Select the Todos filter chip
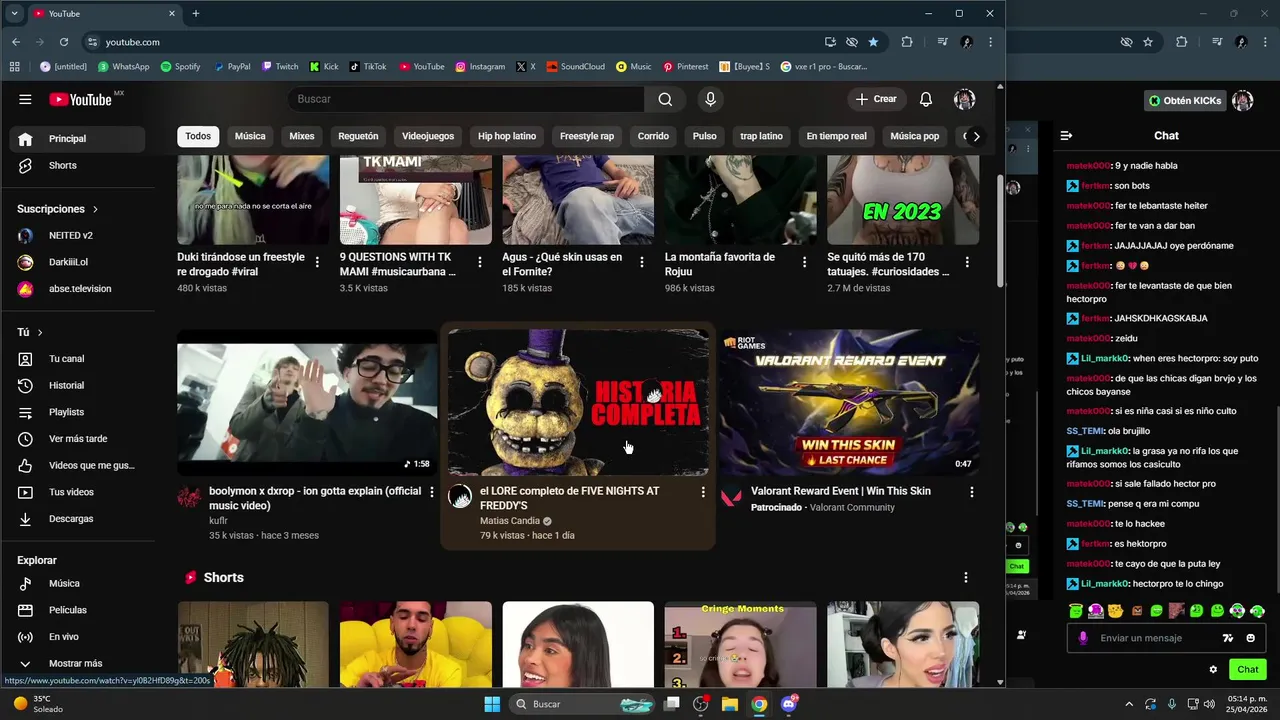 click(198, 136)
